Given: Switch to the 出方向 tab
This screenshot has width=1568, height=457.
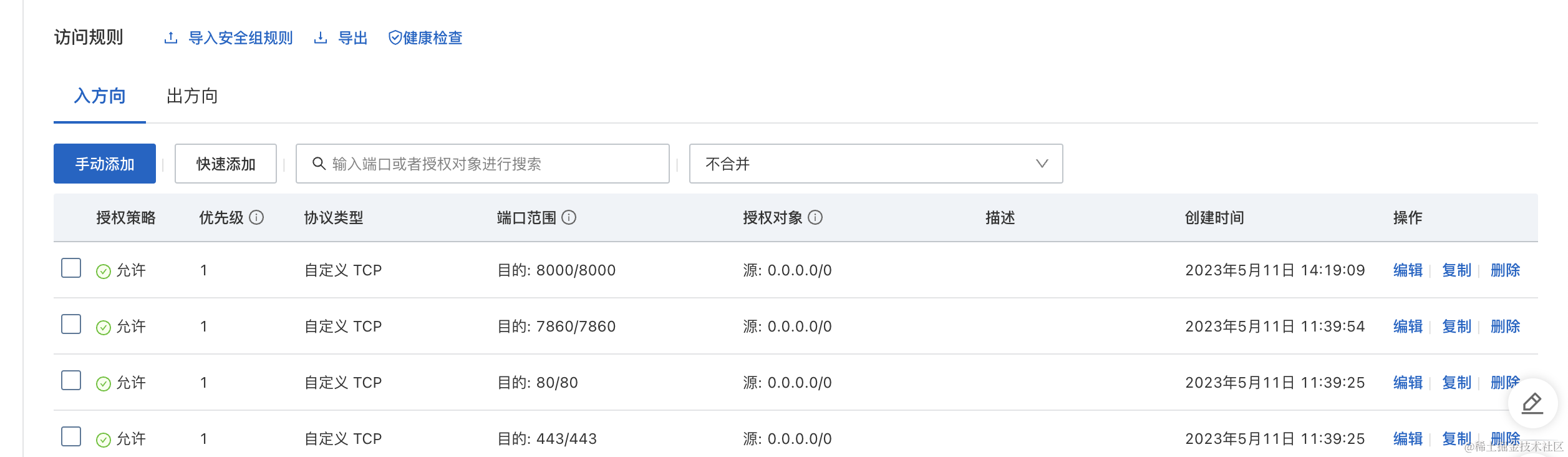Looking at the screenshot, I should point(192,96).
